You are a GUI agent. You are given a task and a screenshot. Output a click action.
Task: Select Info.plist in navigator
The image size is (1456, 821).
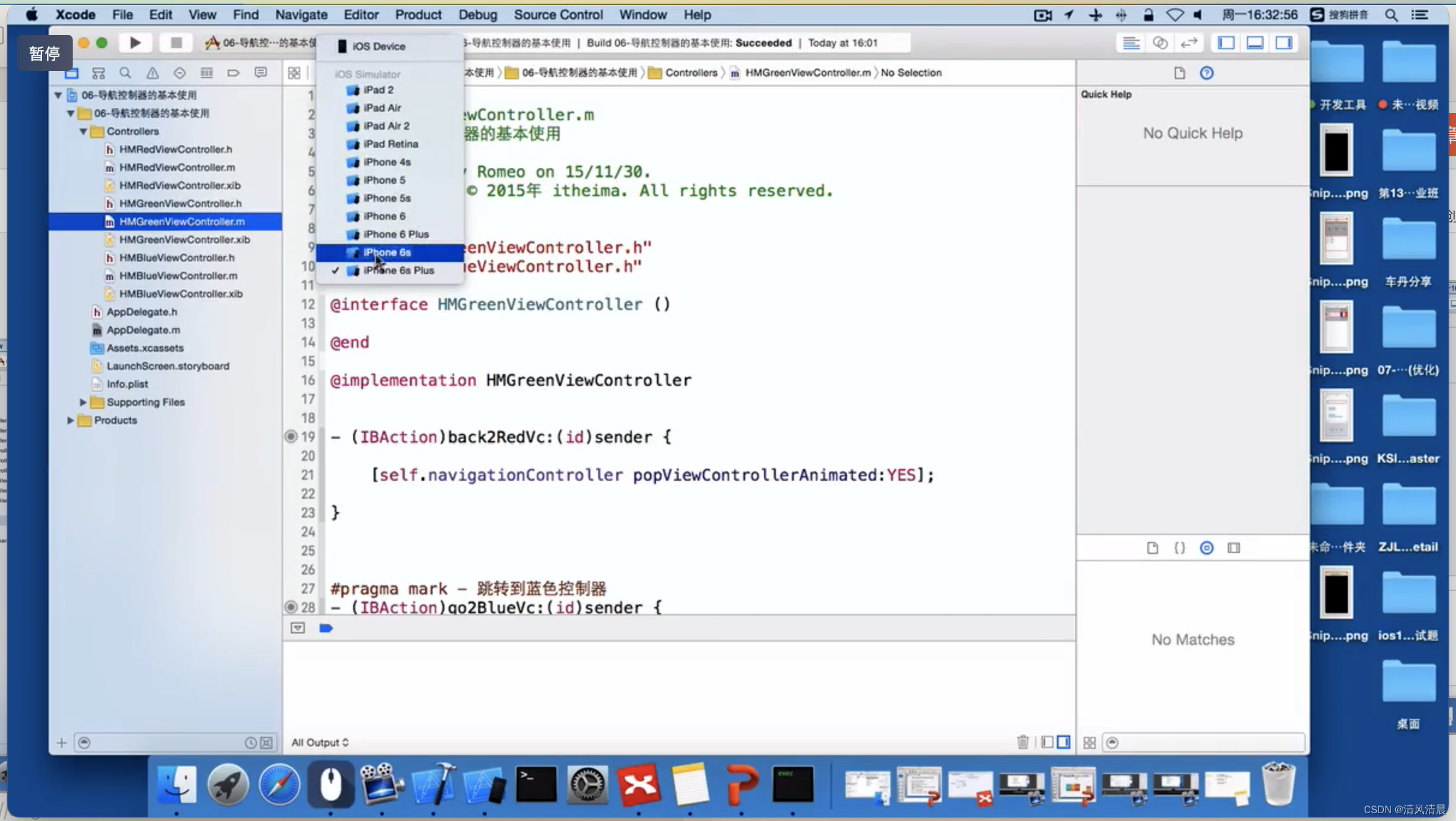[x=127, y=383]
